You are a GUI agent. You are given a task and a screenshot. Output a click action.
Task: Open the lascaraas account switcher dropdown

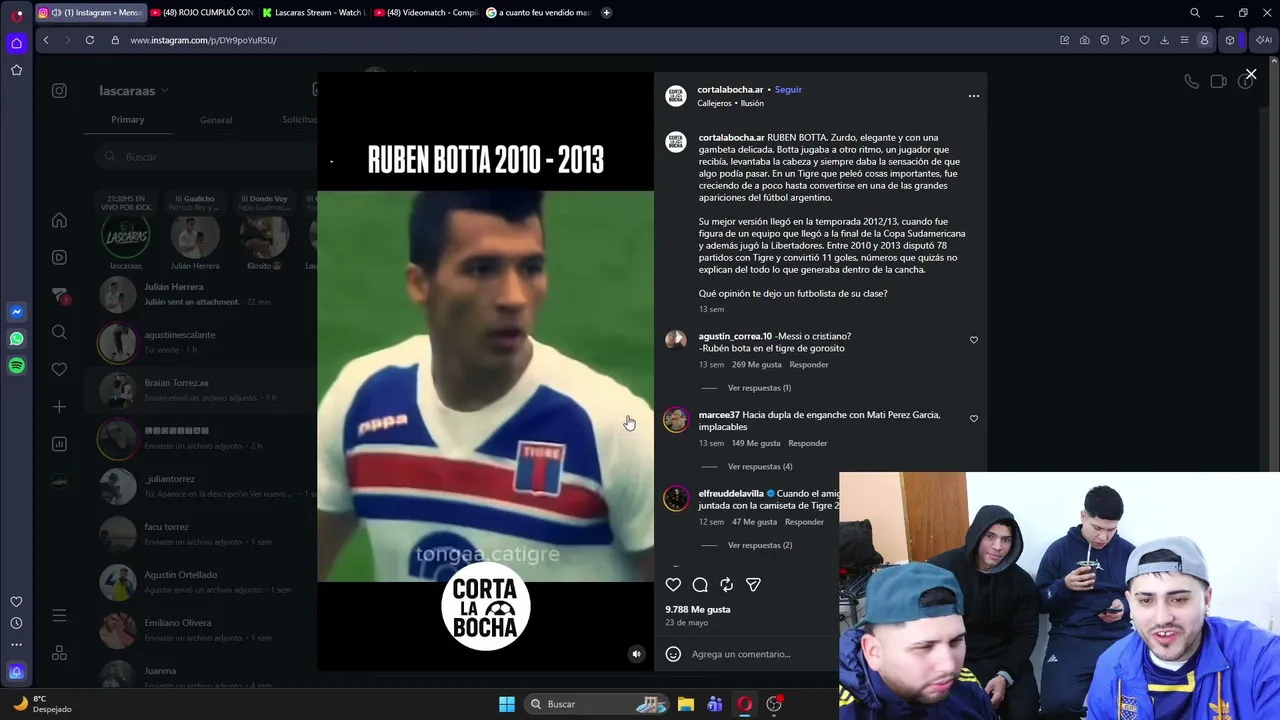coord(134,91)
